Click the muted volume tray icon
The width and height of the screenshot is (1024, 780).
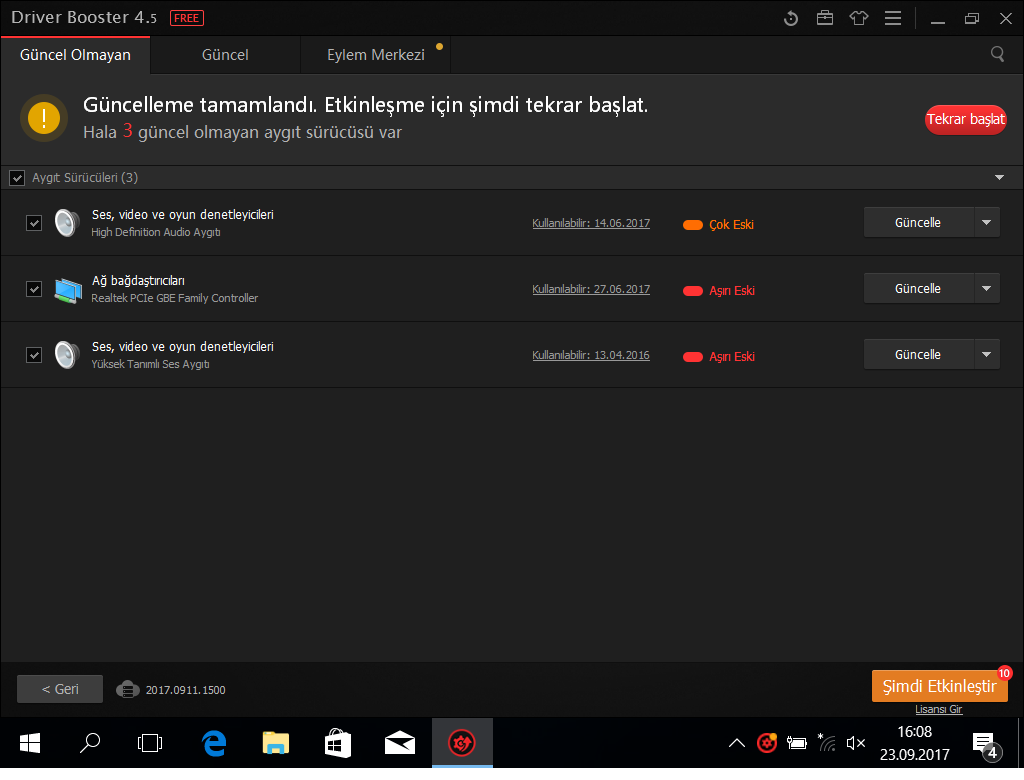pyautogui.click(x=856, y=743)
